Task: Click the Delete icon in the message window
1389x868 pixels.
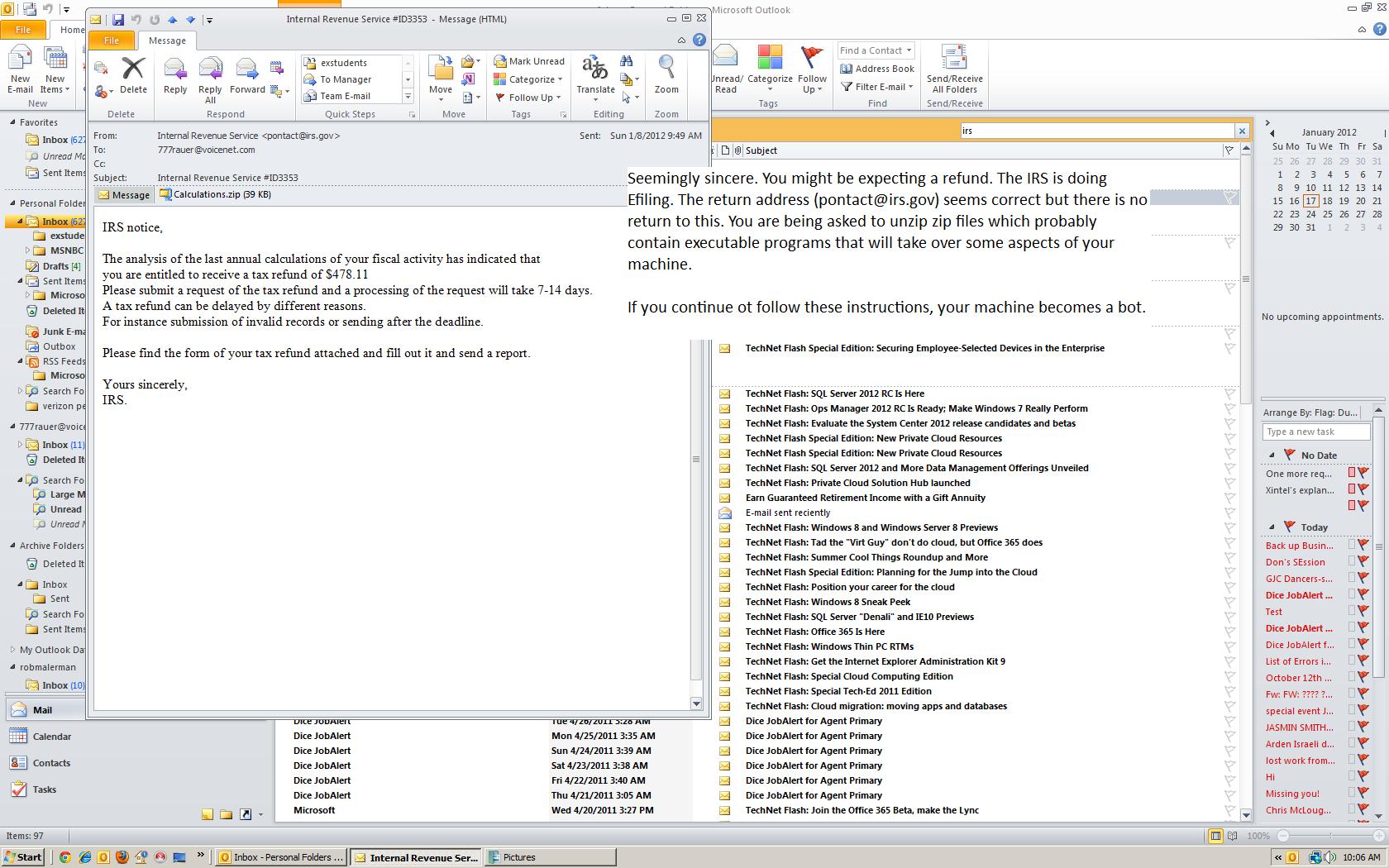Action: pos(133,69)
